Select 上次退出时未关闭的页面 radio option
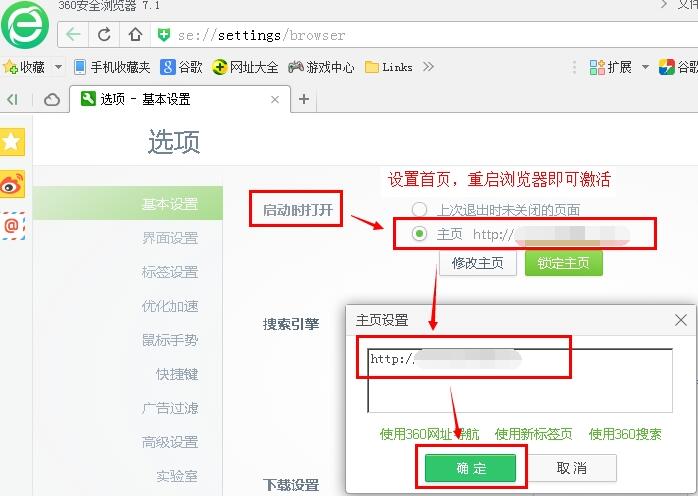Screen dimensions: 698x496 point(420,210)
